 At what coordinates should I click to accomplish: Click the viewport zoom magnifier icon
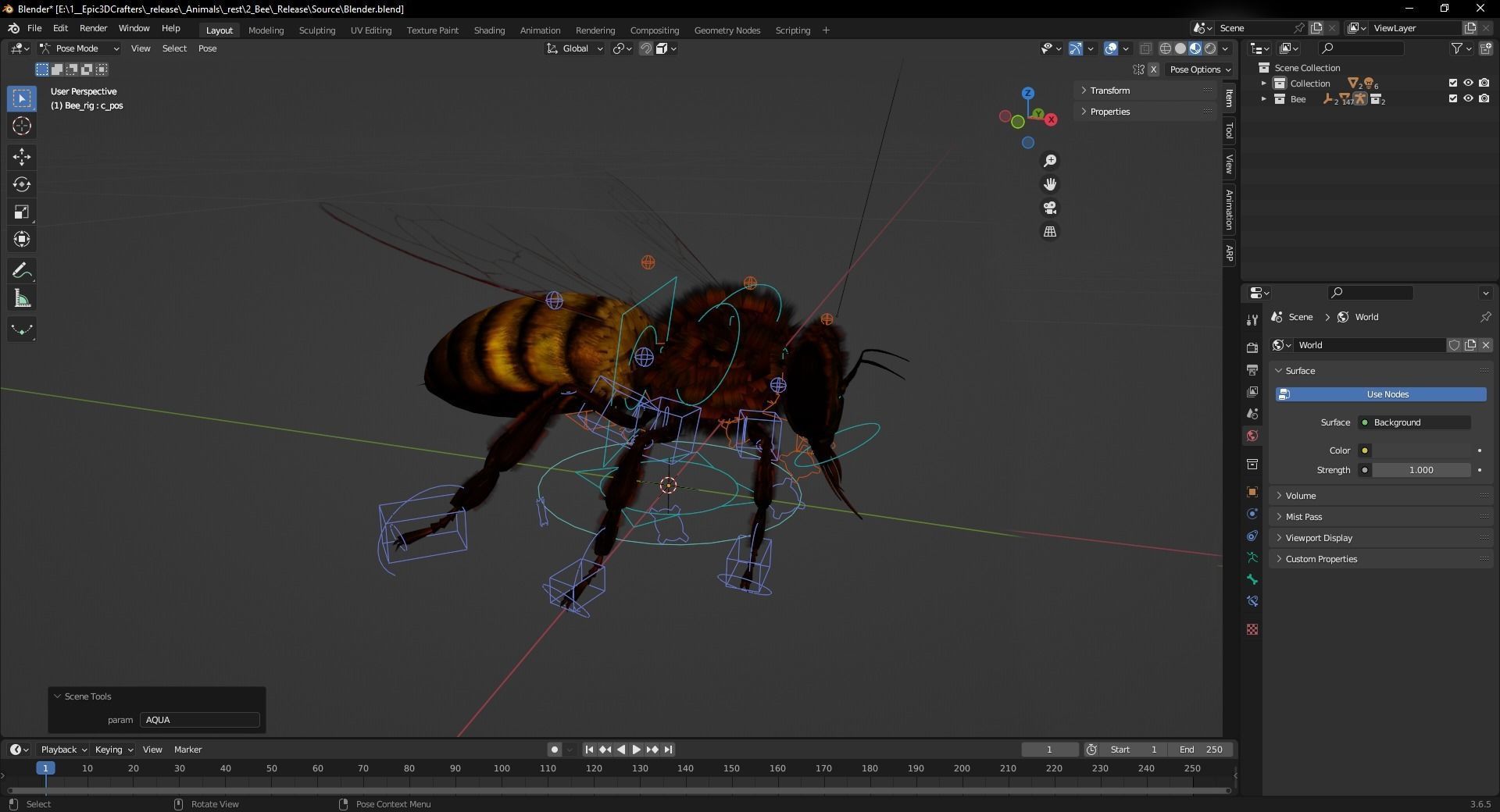coord(1050,160)
